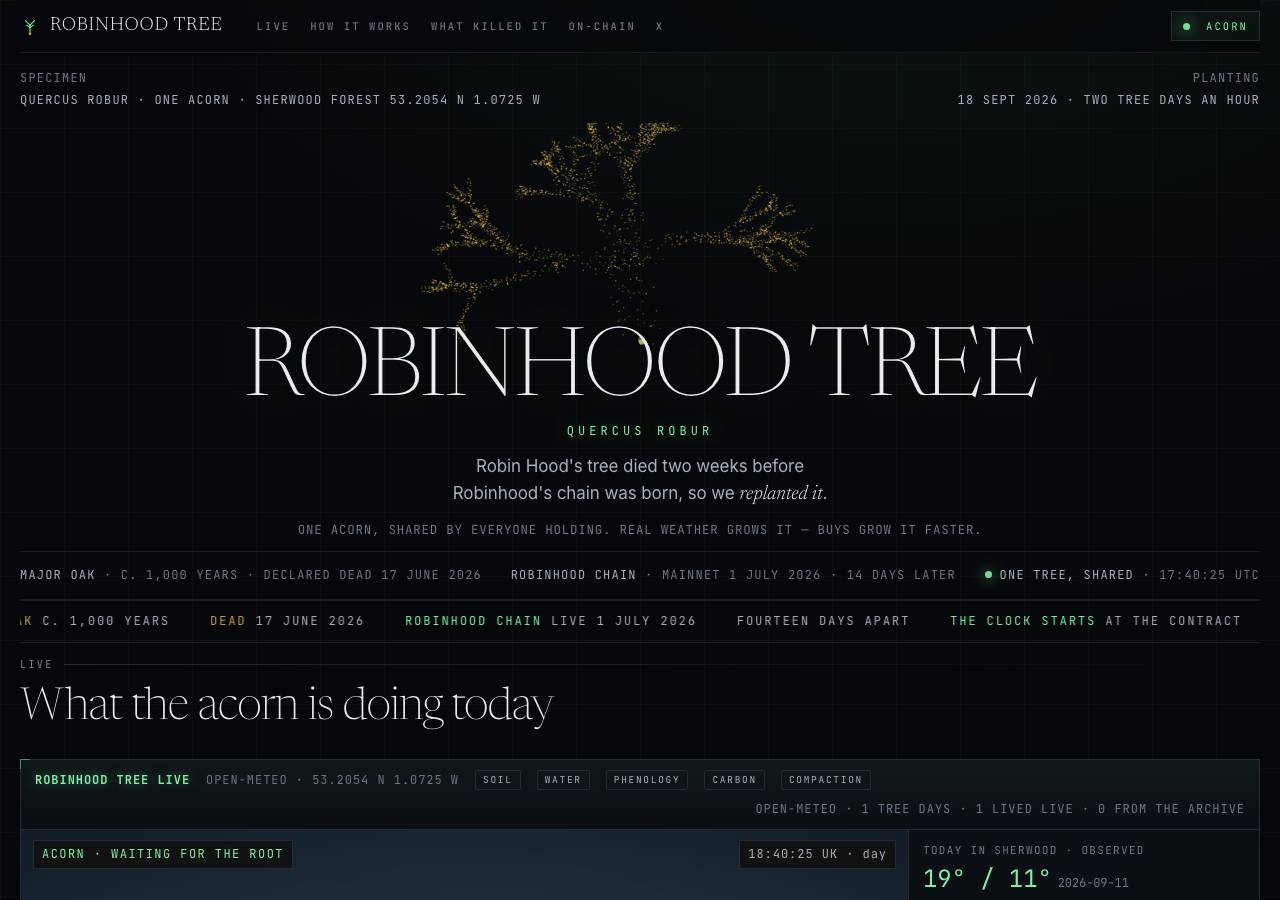Click the green dot in Acorn button

[1186, 26]
